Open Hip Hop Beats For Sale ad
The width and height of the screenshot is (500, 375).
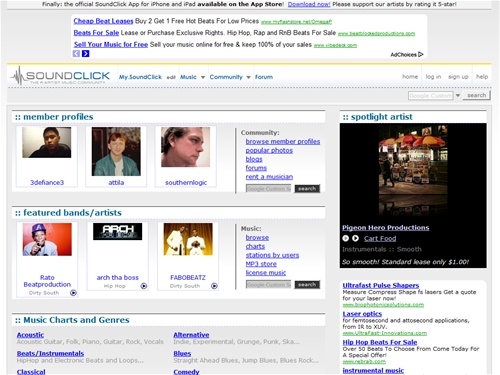click(380, 342)
